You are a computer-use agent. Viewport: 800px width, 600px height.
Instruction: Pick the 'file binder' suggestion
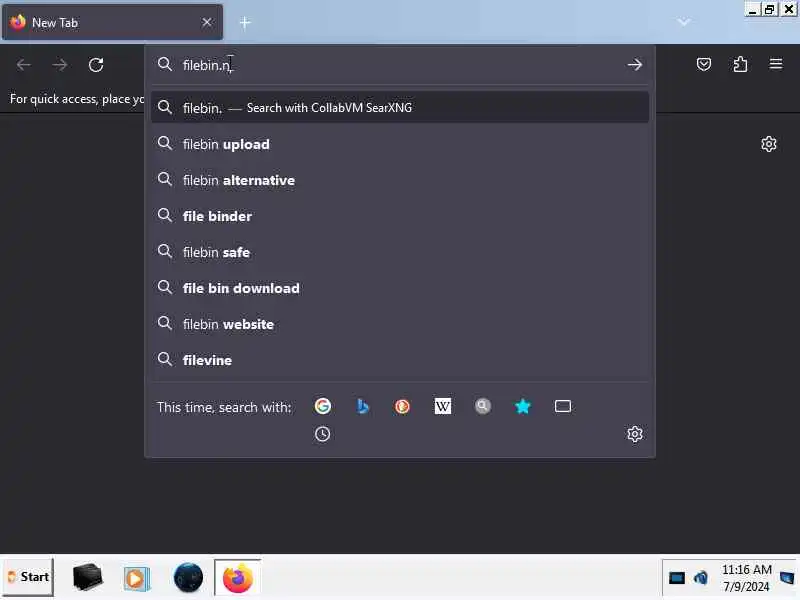399,216
